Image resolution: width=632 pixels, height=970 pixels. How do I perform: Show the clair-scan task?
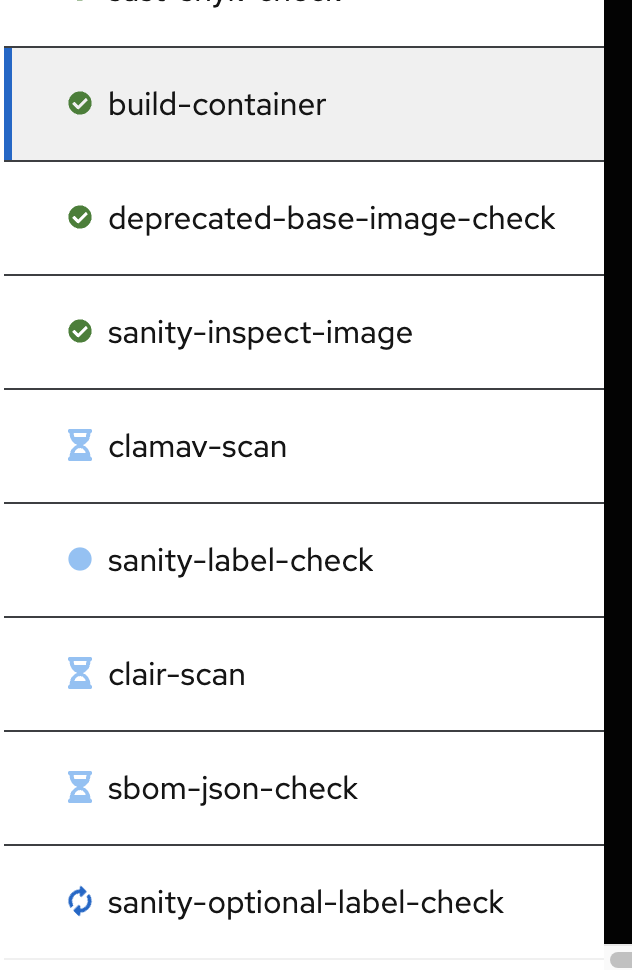[x=176, y=674]
